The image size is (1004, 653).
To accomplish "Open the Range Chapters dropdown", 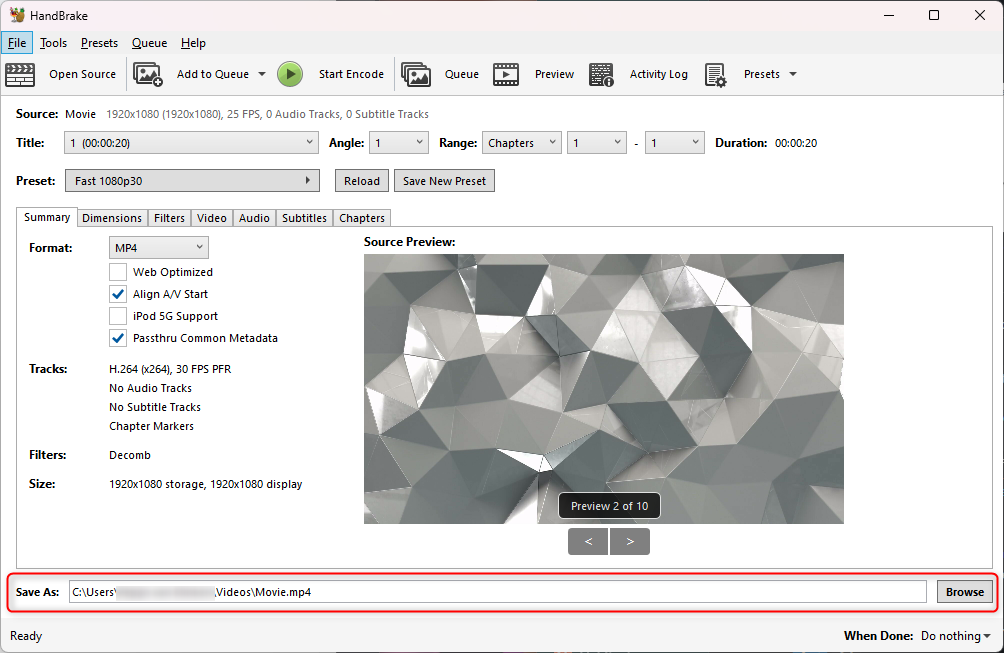I will point(521,143).
